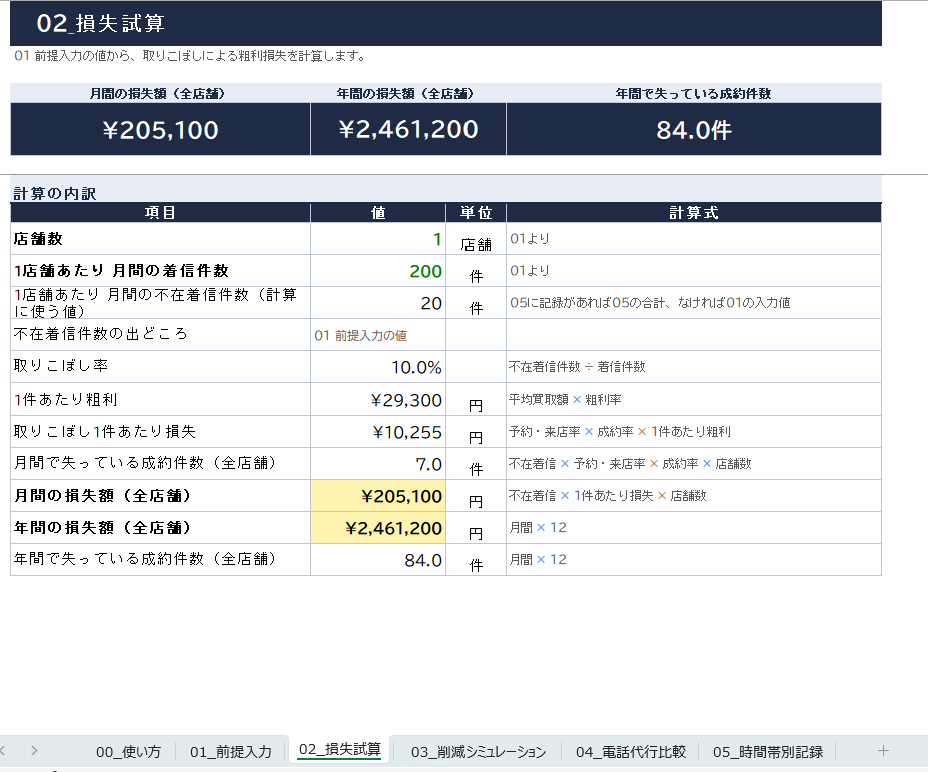This screenshot has width=928, height=772.
Task: Click the 05に記録があれば05の合計 formula note
Action: click(694, 303)
